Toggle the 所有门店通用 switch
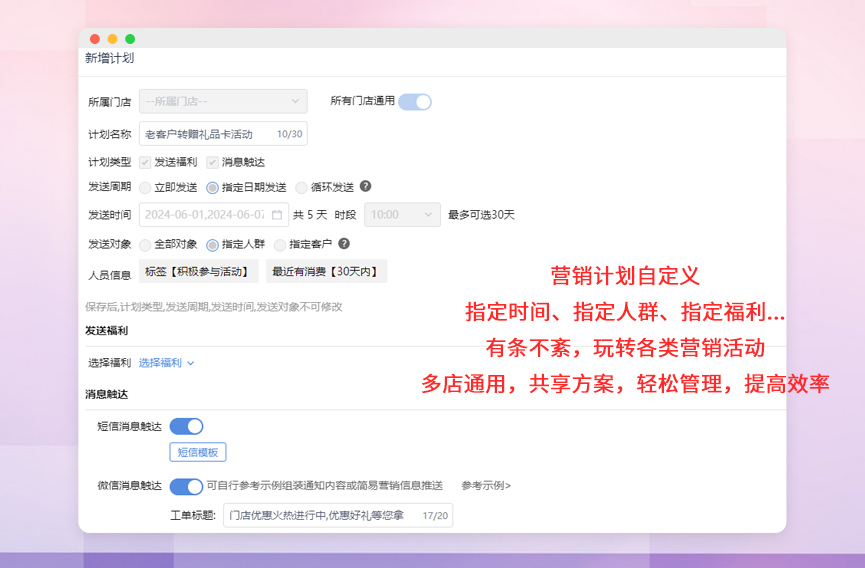Viewport: 865px width, 568px height. [x=415, y=102]
